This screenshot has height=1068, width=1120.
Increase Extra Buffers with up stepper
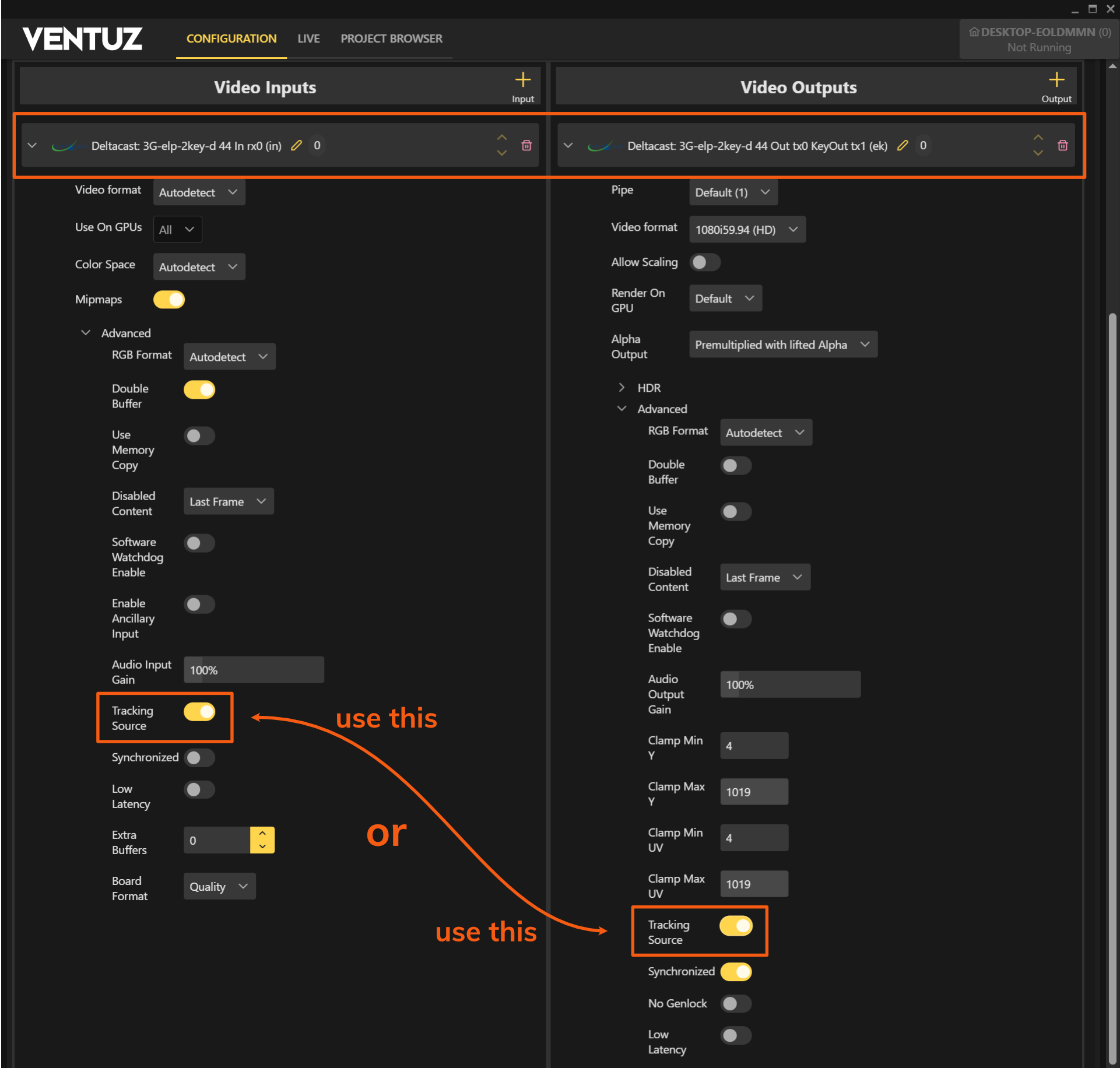tap(262, 834)
